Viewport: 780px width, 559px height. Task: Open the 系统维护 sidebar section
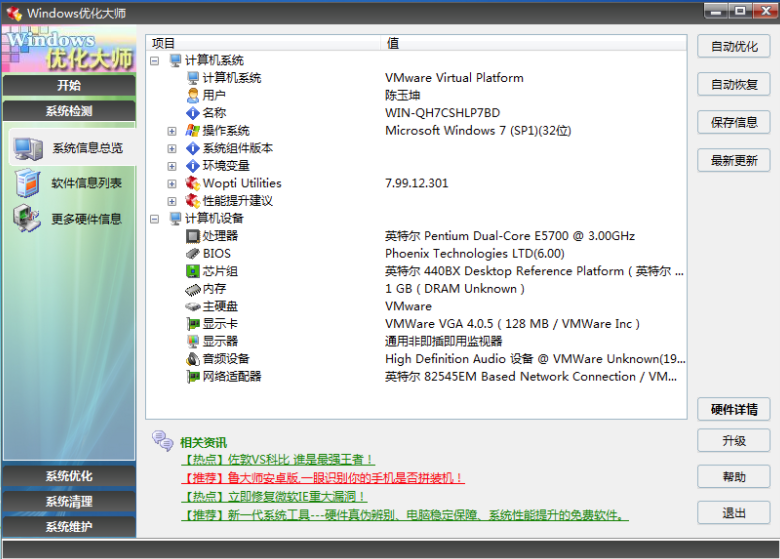point(69,527)
